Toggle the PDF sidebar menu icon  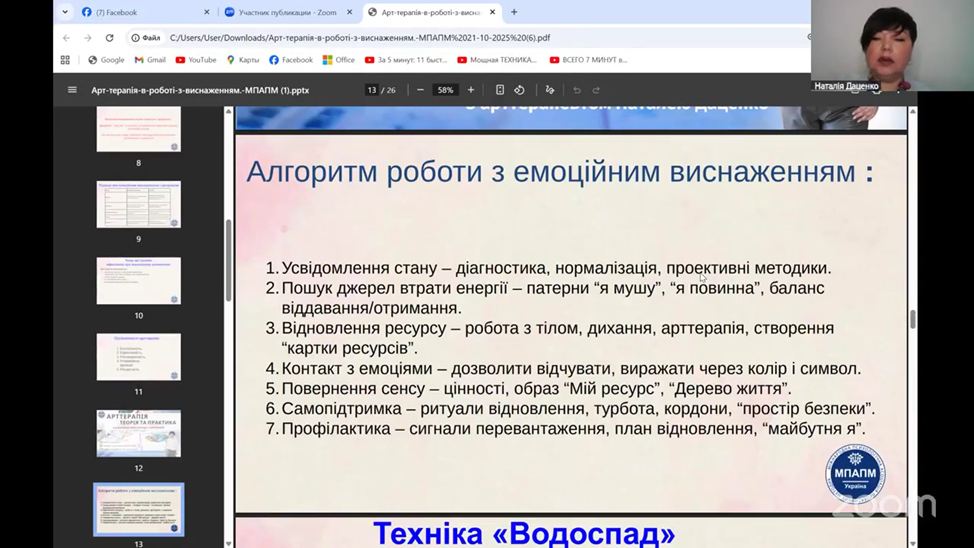[72, 90]
